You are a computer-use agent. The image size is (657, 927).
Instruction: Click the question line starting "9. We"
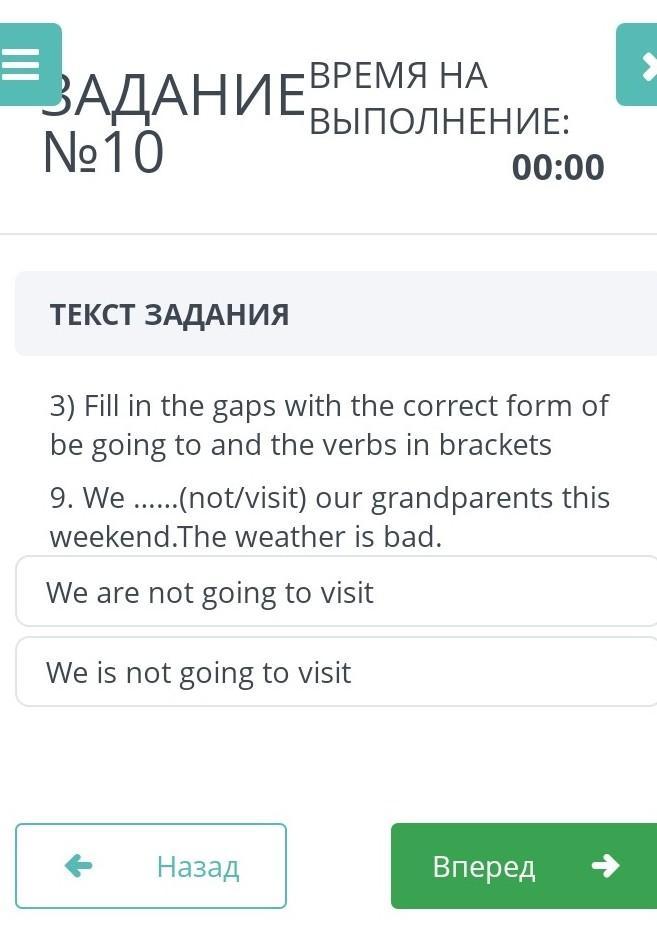pos(329,498)
